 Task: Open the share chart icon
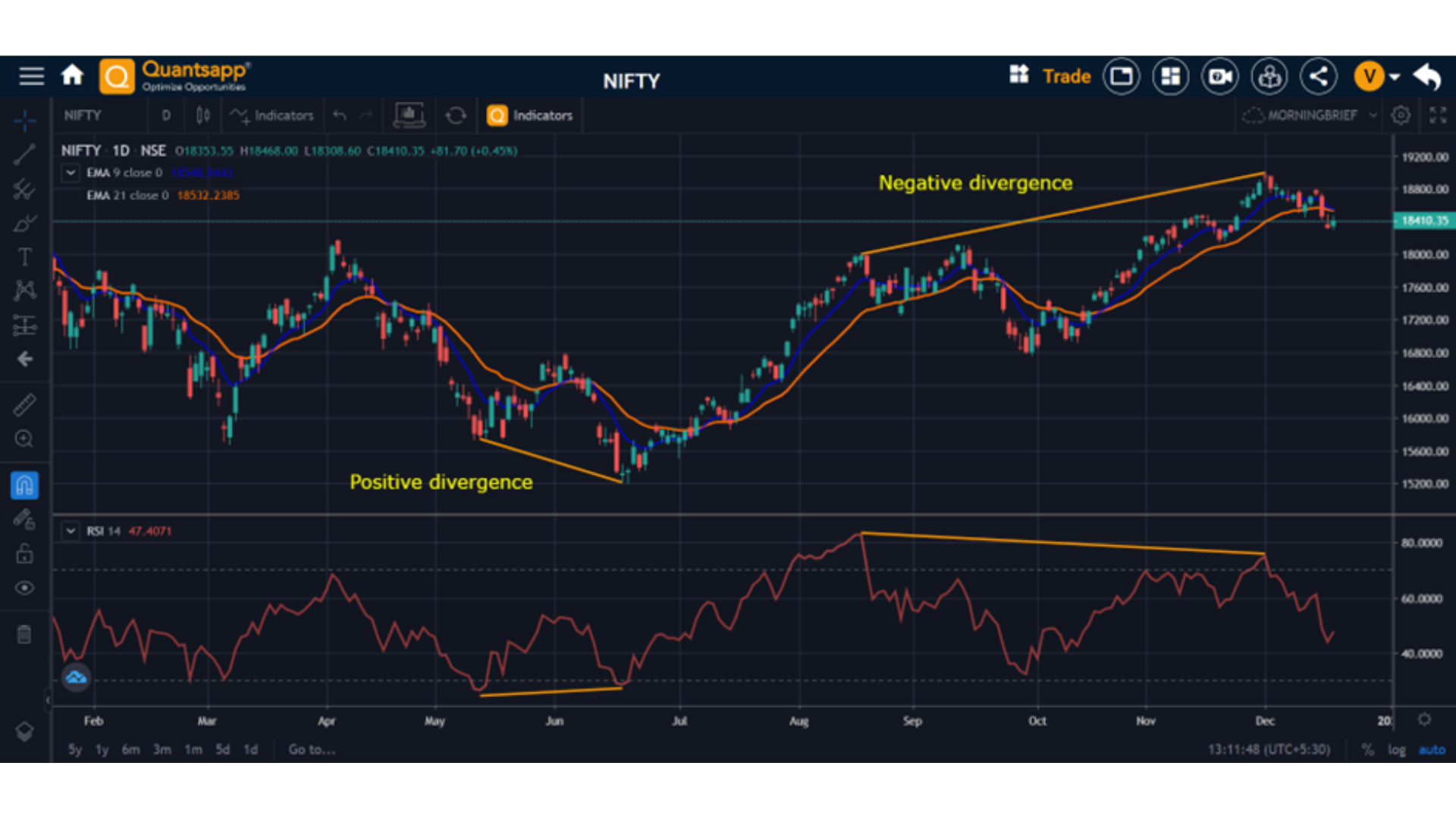point(1318,77)
